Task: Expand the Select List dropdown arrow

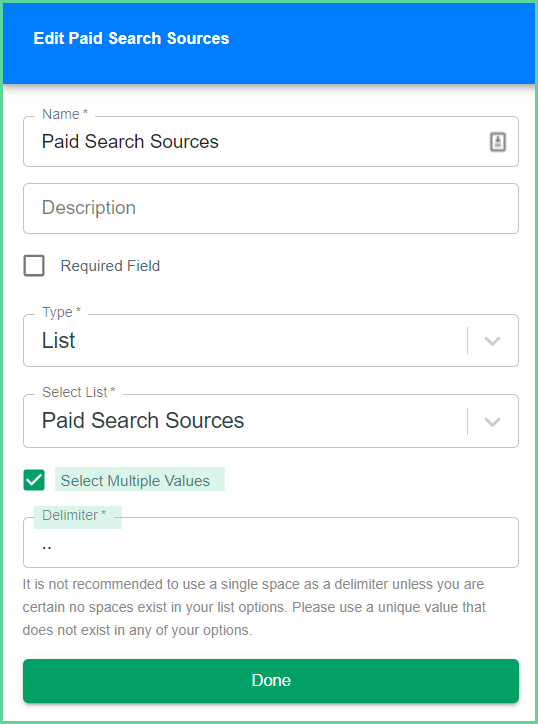Action: click(x=492, y=422)
